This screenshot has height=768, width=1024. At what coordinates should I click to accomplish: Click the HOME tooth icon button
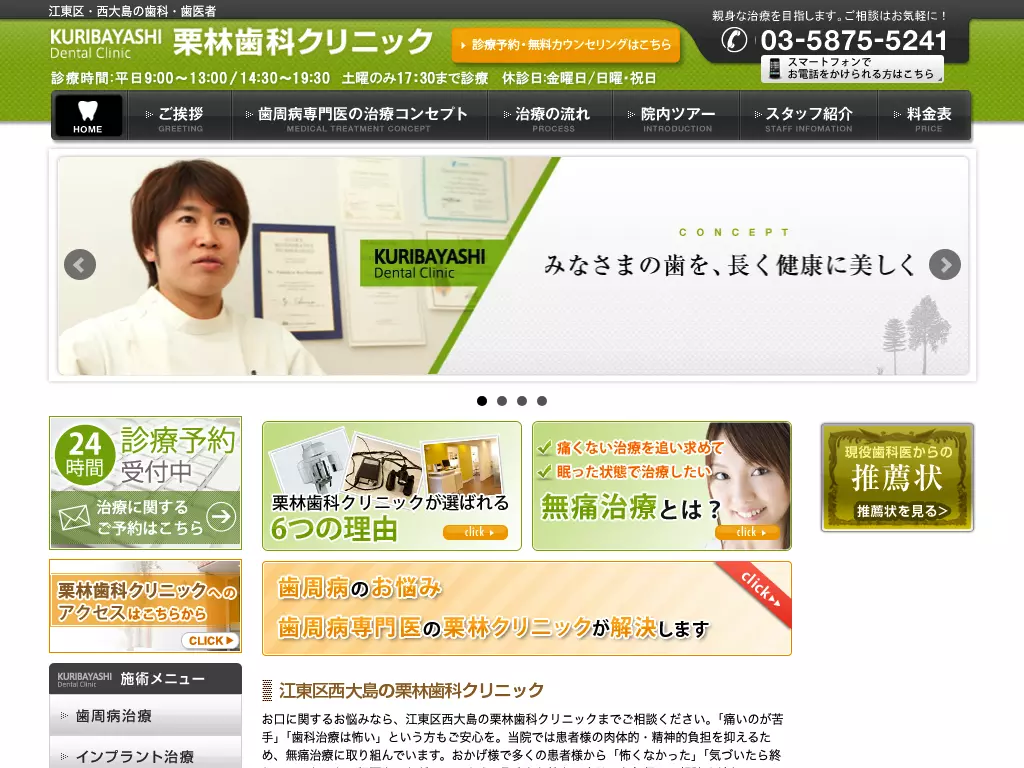pyautogui.click(x=88, y=116)
